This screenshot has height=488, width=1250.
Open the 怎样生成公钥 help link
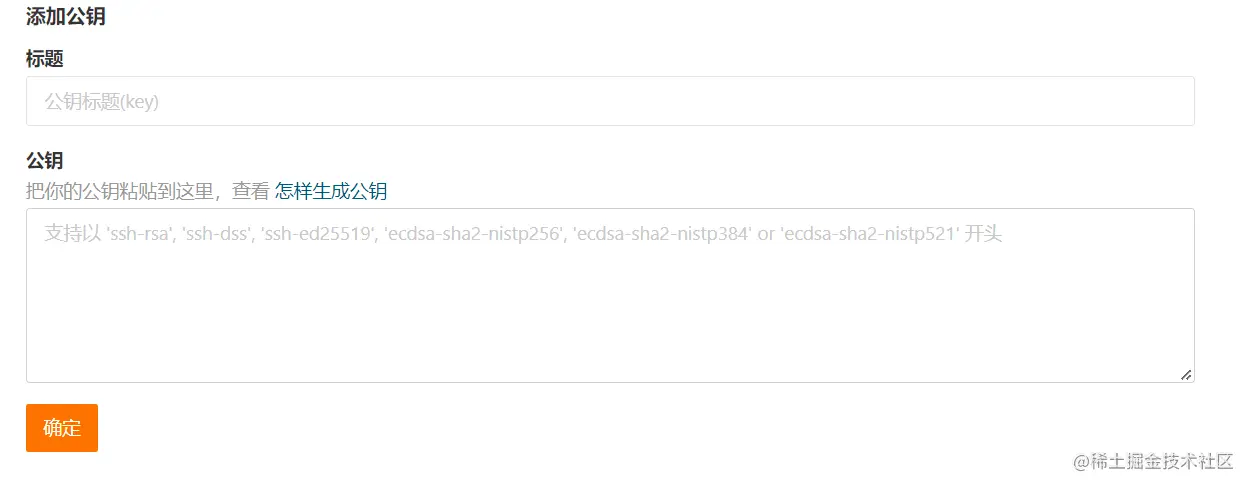(x=331, y=191)
